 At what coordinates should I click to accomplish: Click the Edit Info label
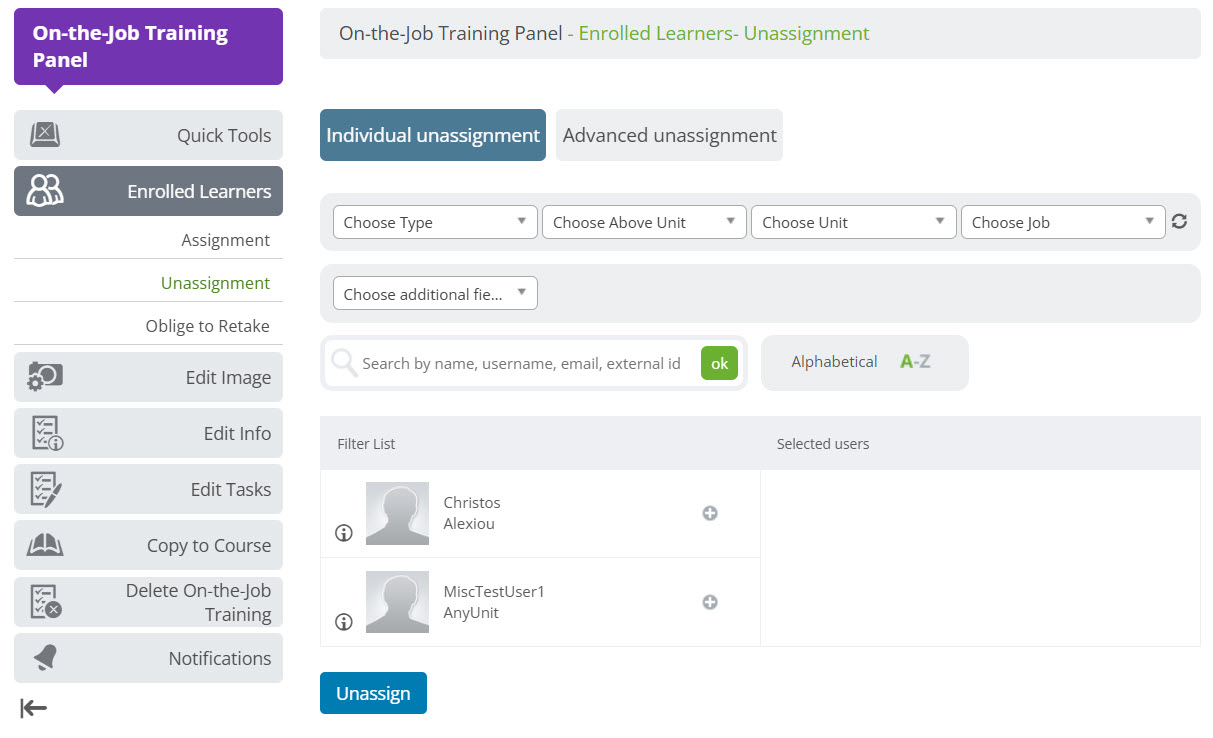pos(237,433)
